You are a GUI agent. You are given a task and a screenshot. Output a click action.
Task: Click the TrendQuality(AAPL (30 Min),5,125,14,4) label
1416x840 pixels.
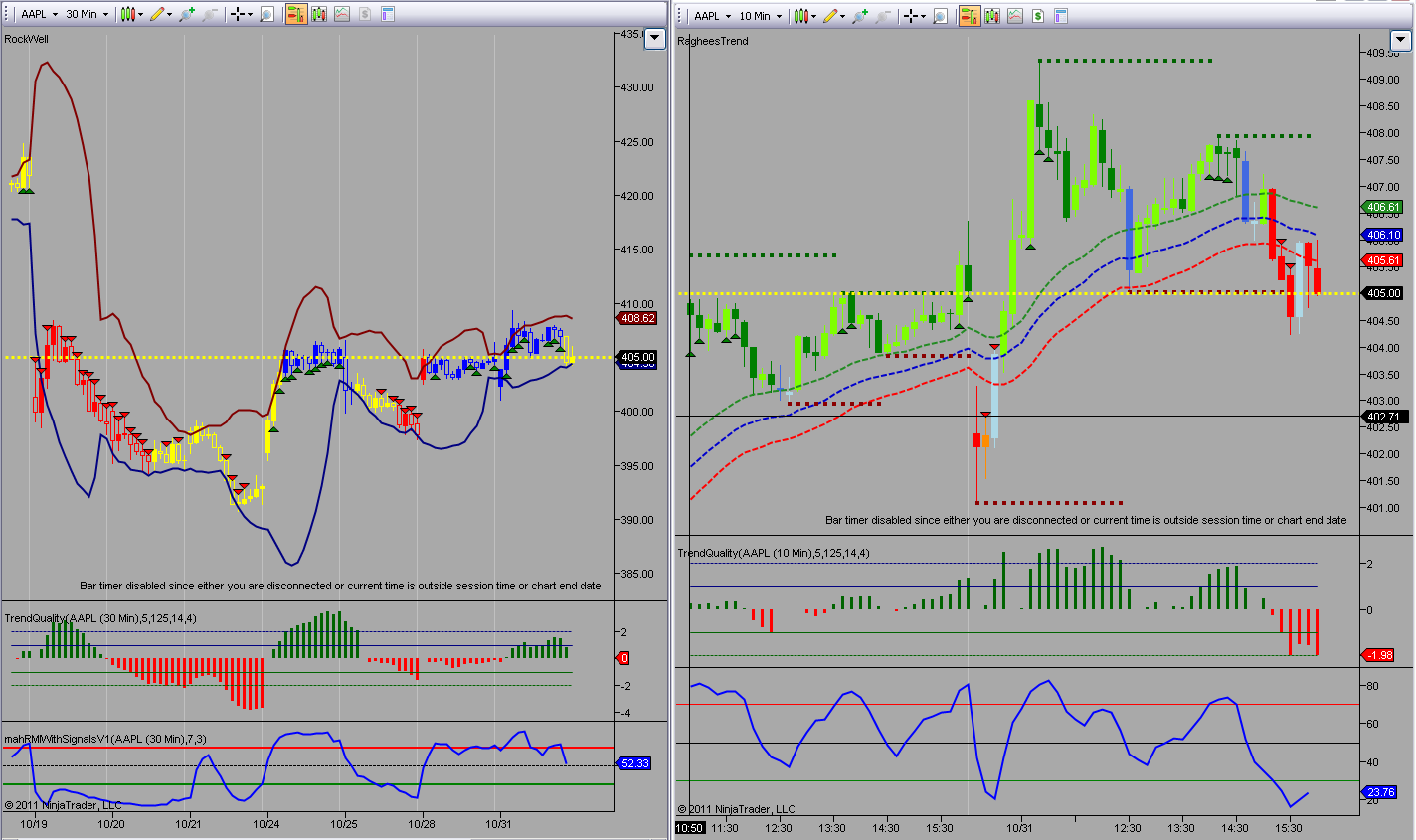100,618
